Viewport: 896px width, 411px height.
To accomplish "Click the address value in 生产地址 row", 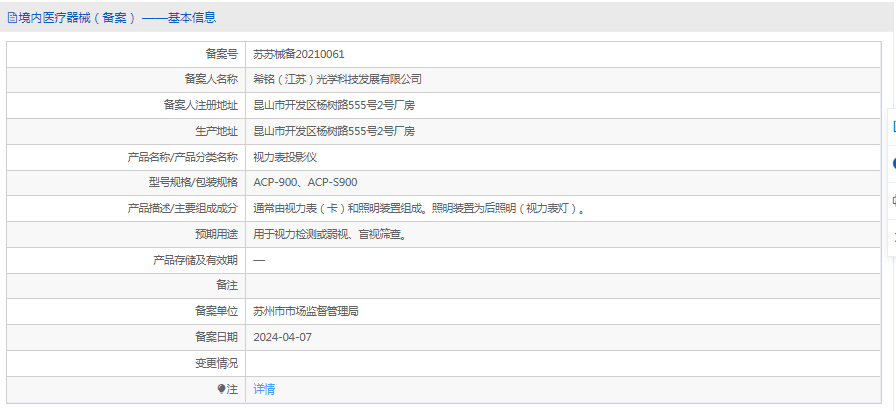I will pyautogui.click(x=334, y=131).
